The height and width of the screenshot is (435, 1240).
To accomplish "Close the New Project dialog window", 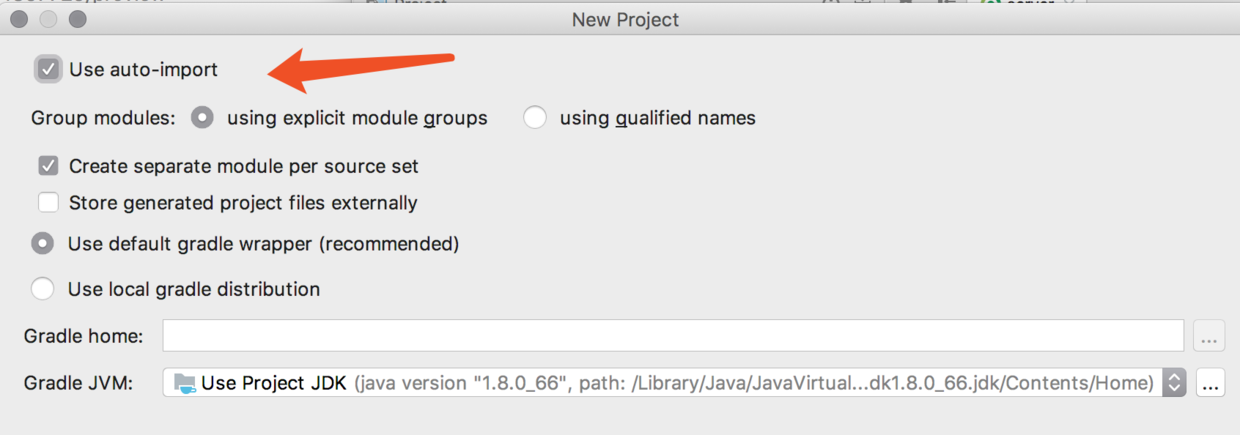I will tap(19, 19).
